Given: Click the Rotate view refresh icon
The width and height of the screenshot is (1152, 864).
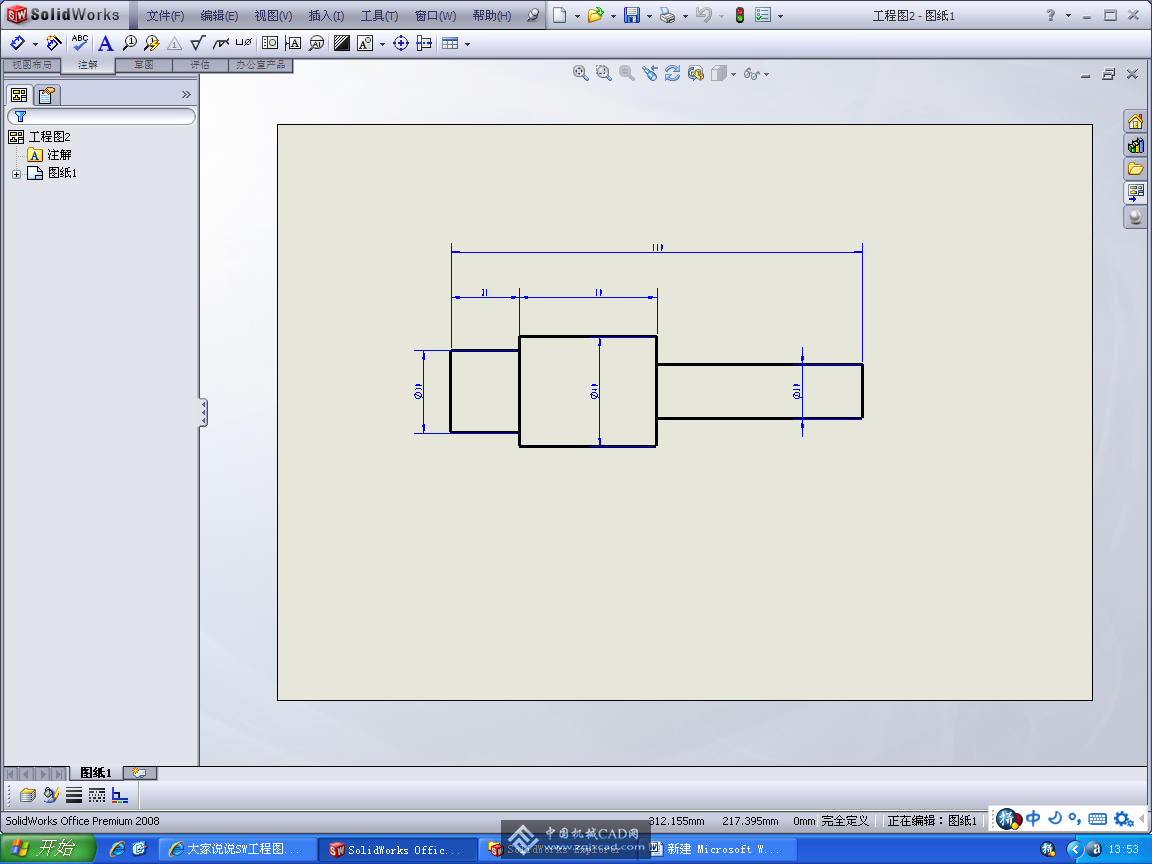Looking at the screenshot, I should [672, 73].
